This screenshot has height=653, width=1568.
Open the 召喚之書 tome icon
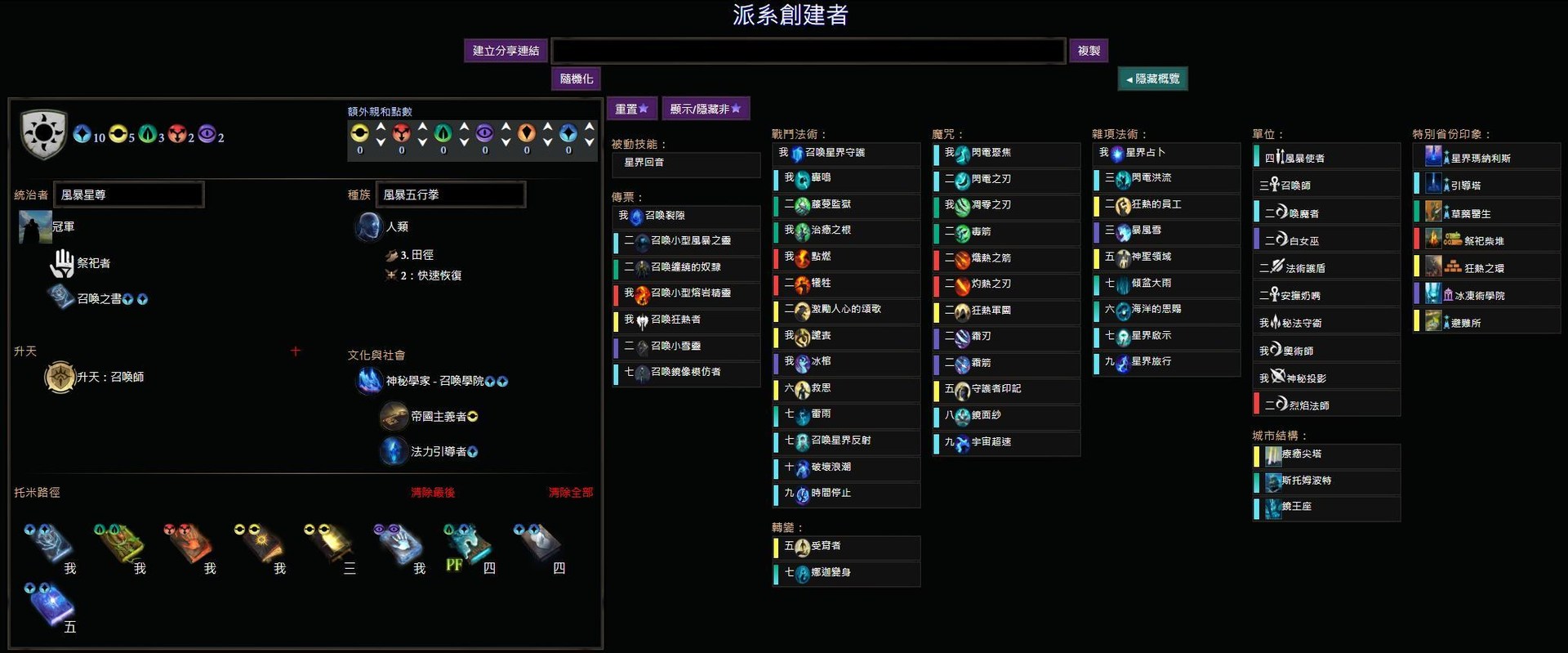[60, 297]
